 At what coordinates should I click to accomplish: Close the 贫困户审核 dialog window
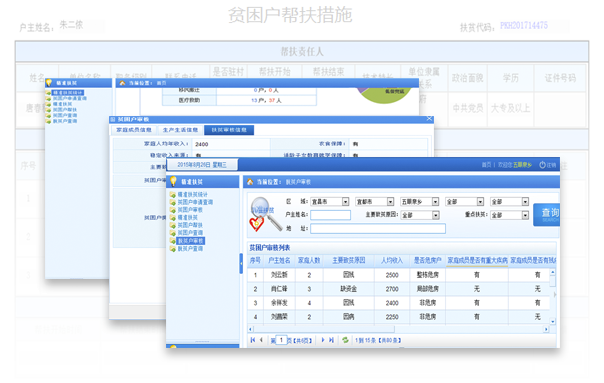(x=430, y=119)
